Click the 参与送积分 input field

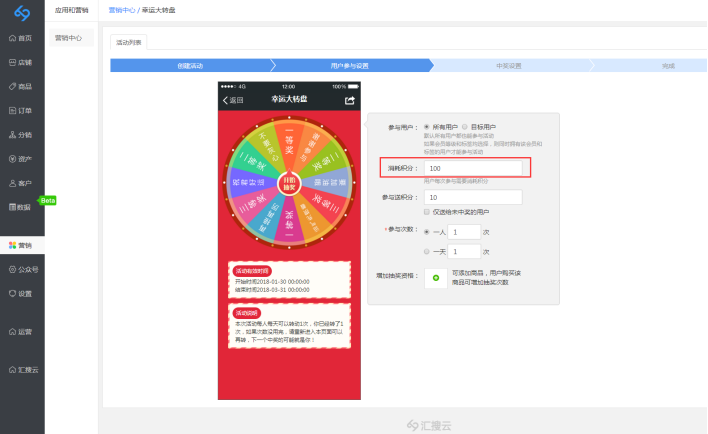coord(472,197)
